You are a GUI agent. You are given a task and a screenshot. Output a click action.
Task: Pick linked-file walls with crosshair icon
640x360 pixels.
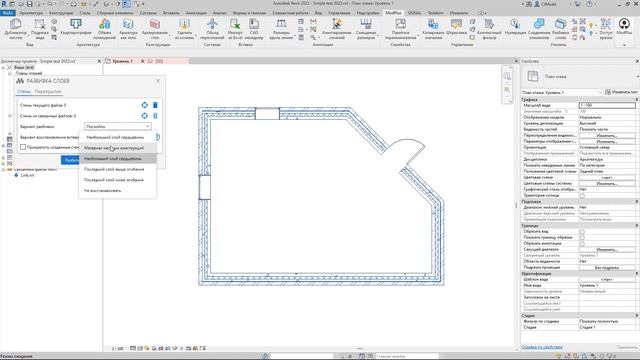144,116
